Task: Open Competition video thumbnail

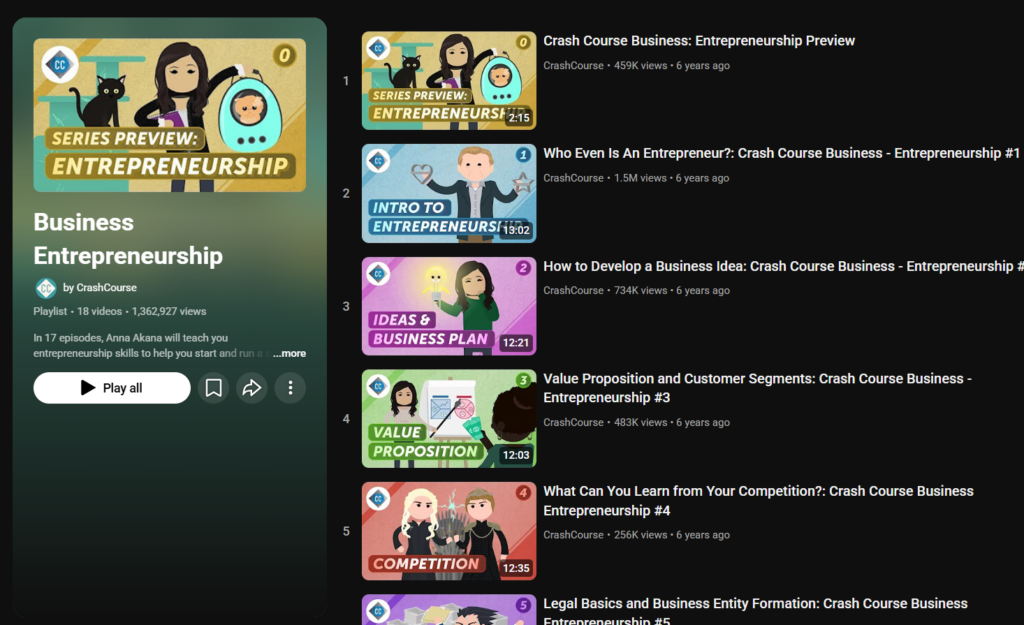Action: pyautogui.click(x=449, y=531)
